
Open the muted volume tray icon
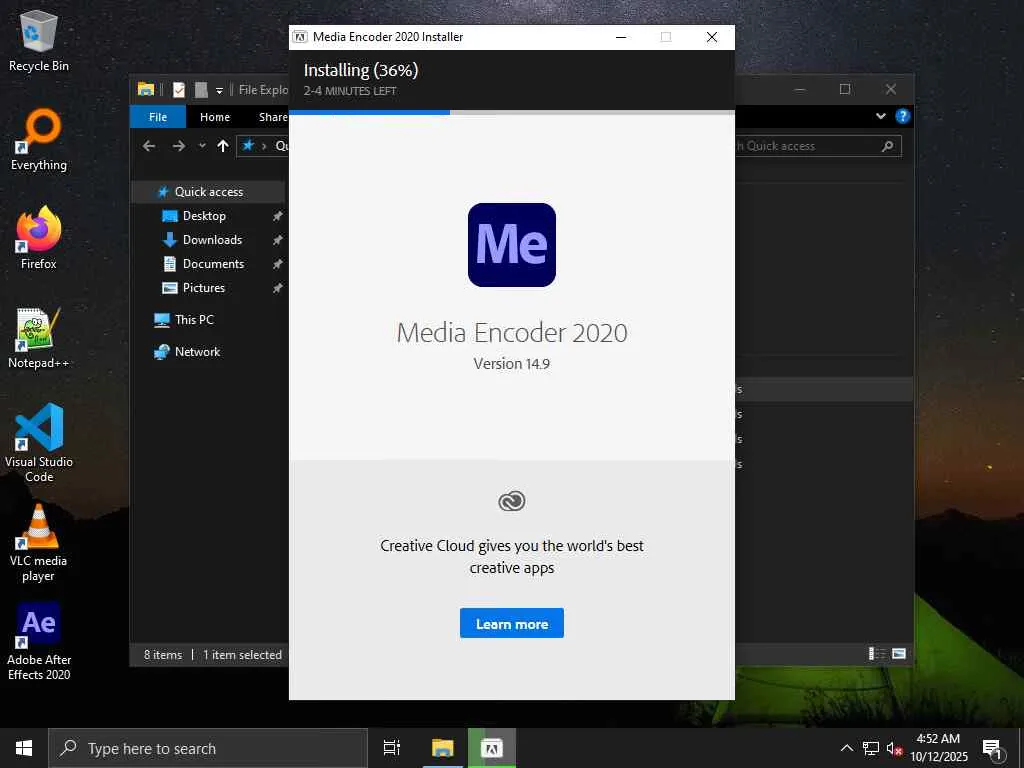pos(894,748)
